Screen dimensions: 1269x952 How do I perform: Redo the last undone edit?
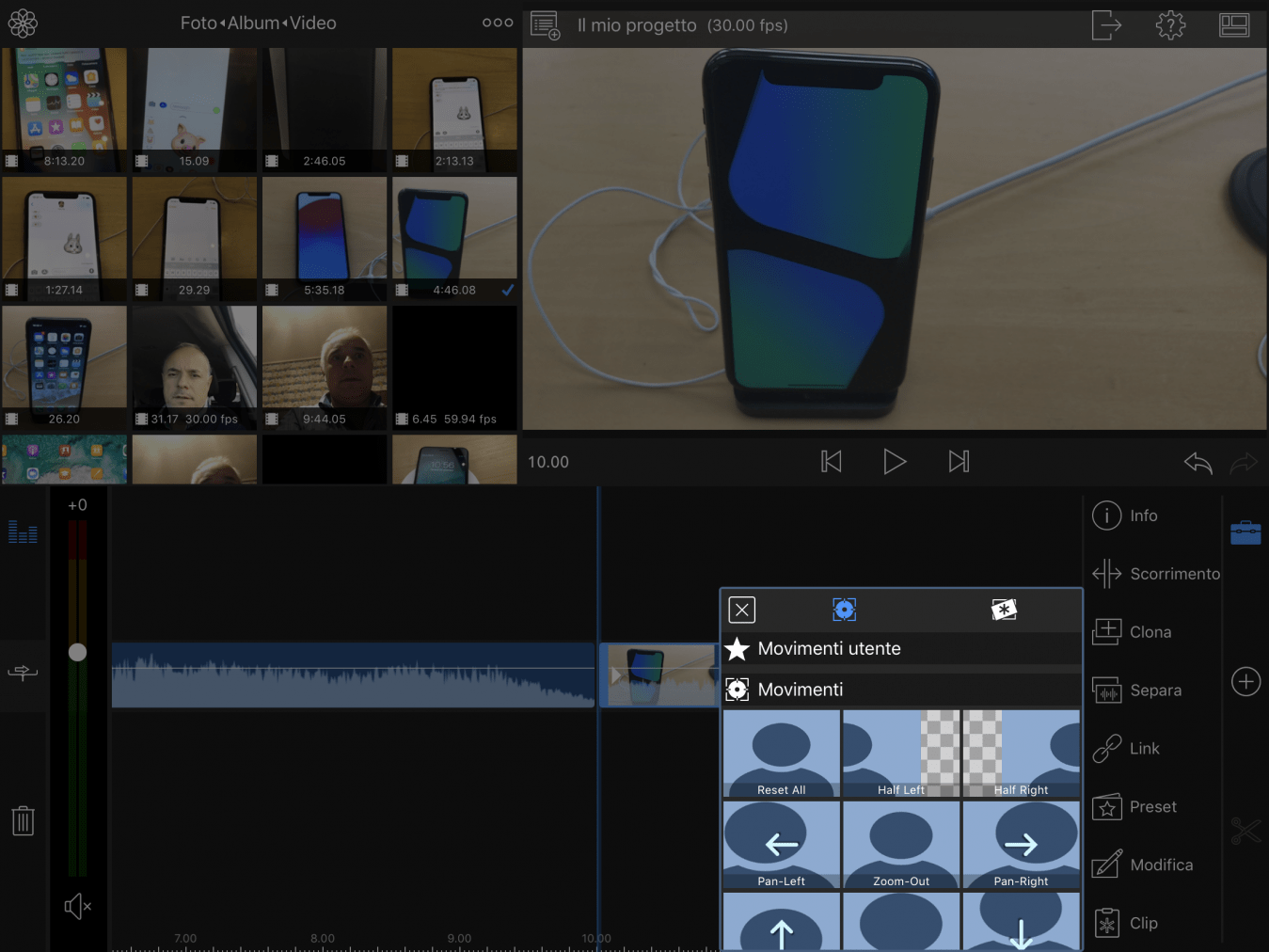(1245, 462)
